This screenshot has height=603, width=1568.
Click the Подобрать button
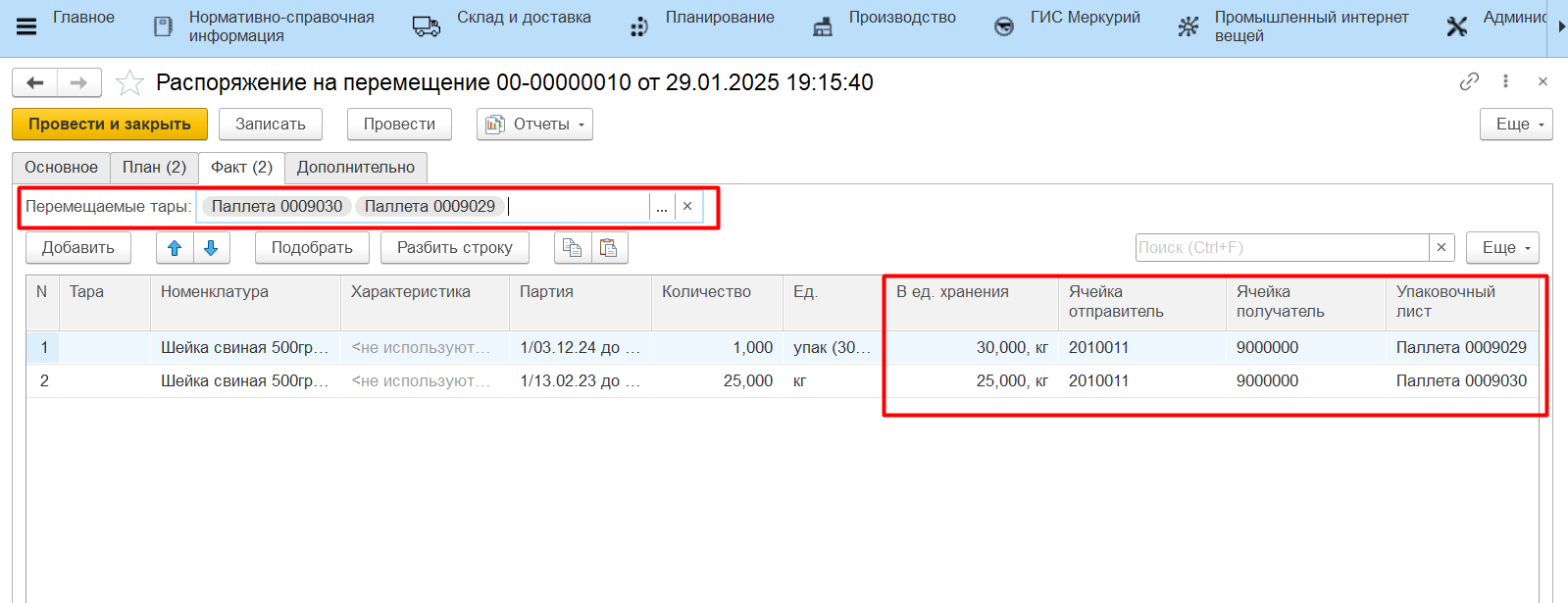tap(312, 248)
